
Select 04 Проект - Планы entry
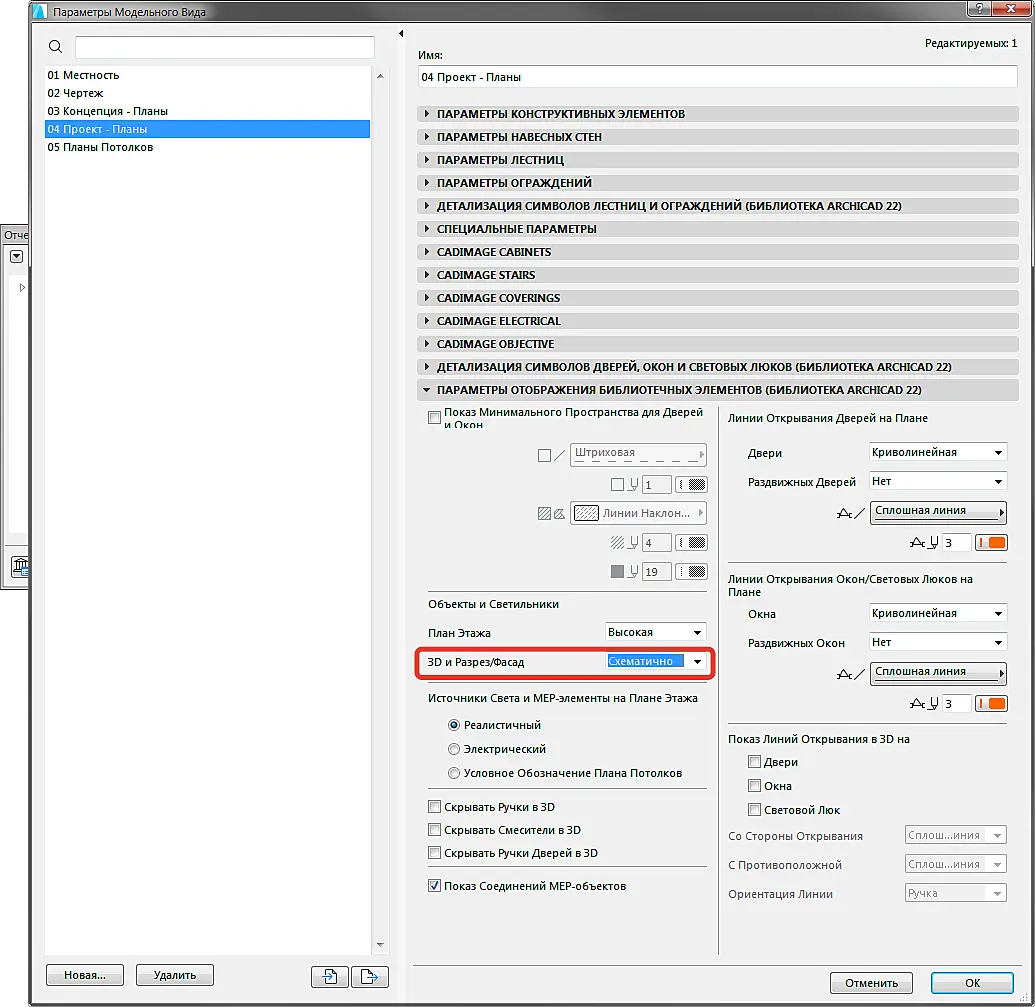207,129
